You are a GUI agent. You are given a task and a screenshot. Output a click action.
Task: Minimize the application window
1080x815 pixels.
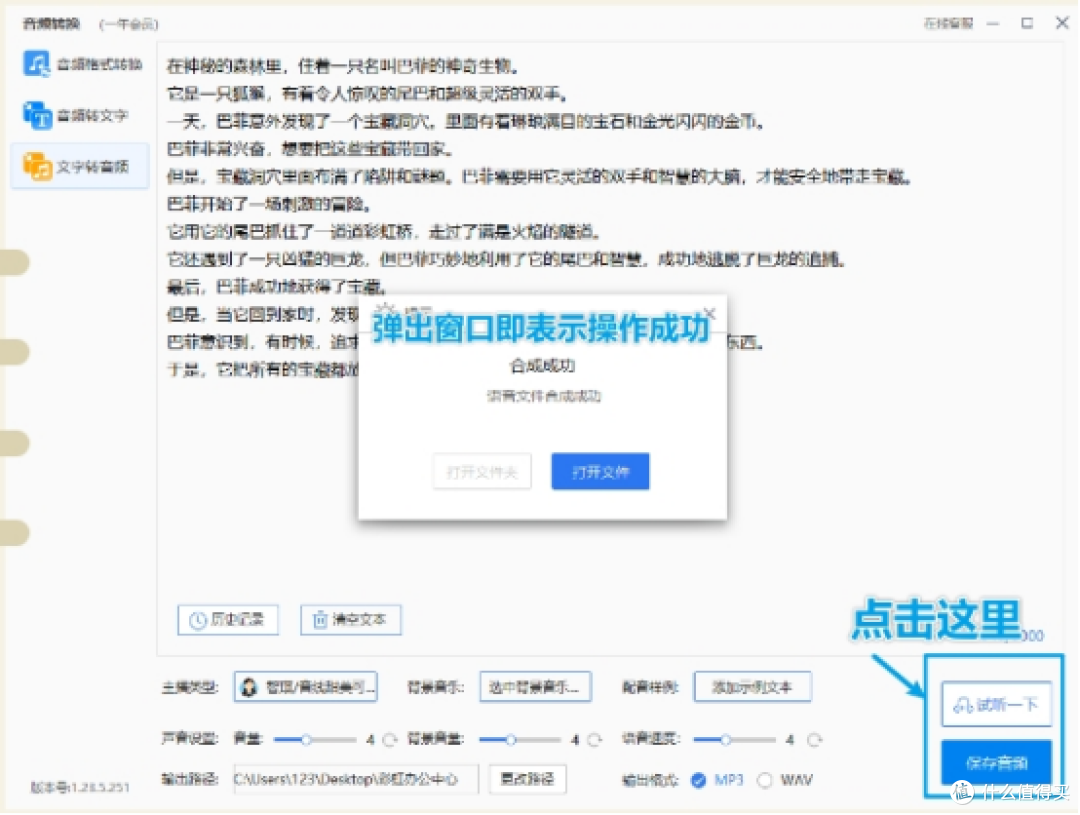993,23
